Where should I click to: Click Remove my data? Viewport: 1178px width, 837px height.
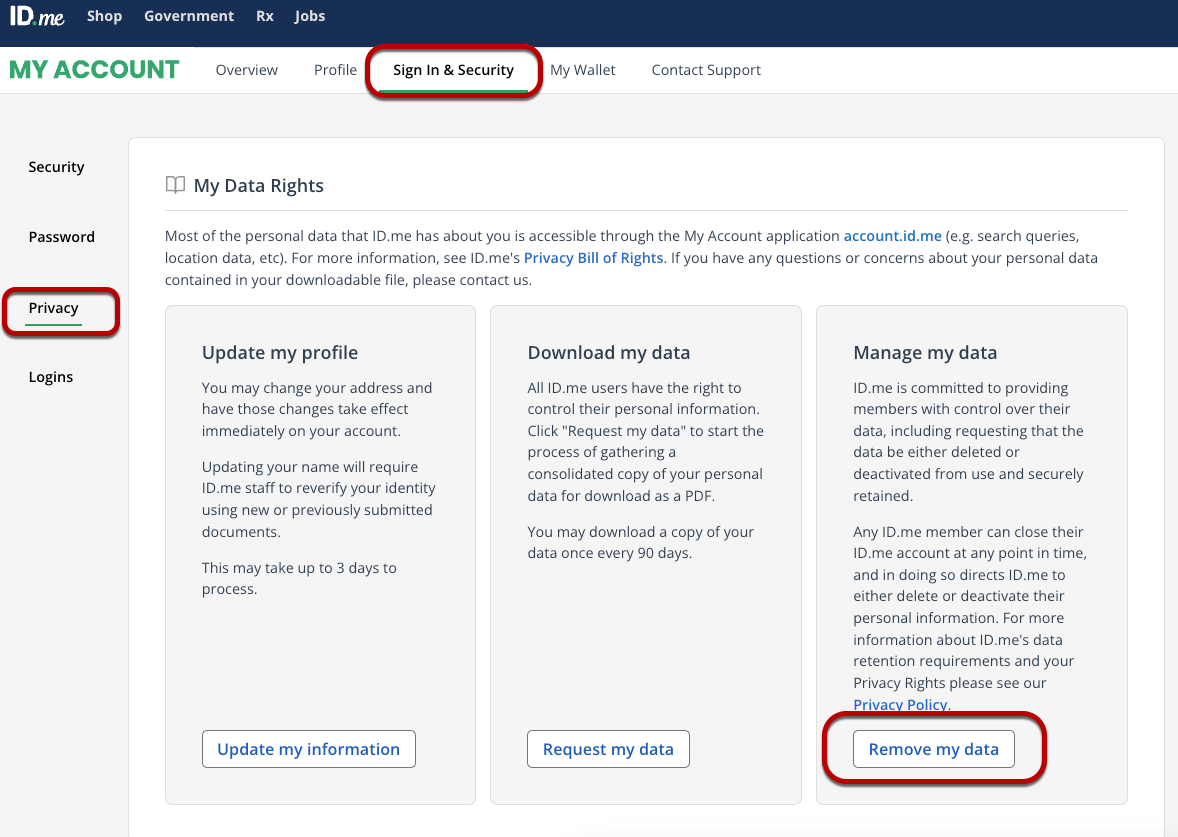933,748
